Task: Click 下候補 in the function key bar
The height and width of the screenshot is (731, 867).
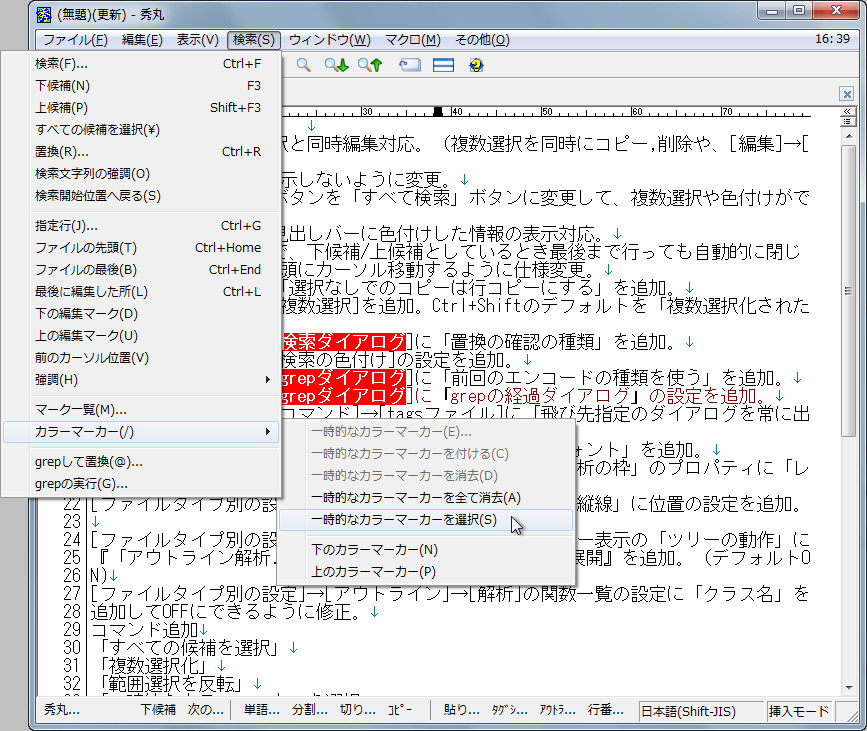Action: tap(158, 710)
